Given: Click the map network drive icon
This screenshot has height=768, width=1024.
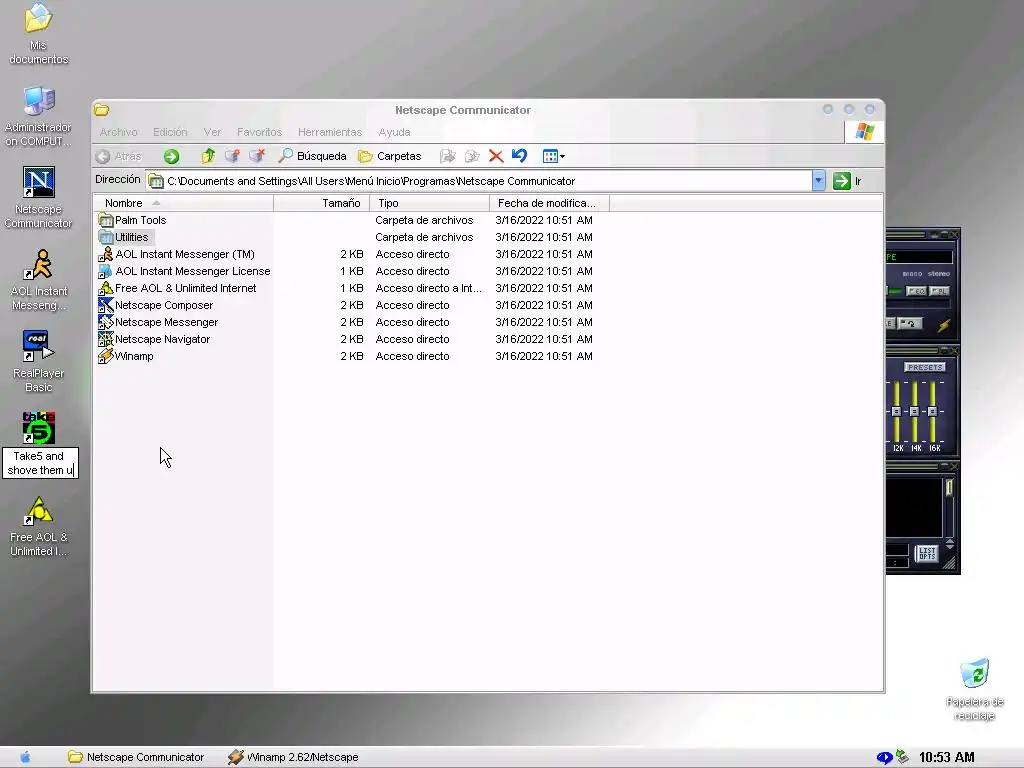Looking at the screenshot, I should click(x=232, y=156).
